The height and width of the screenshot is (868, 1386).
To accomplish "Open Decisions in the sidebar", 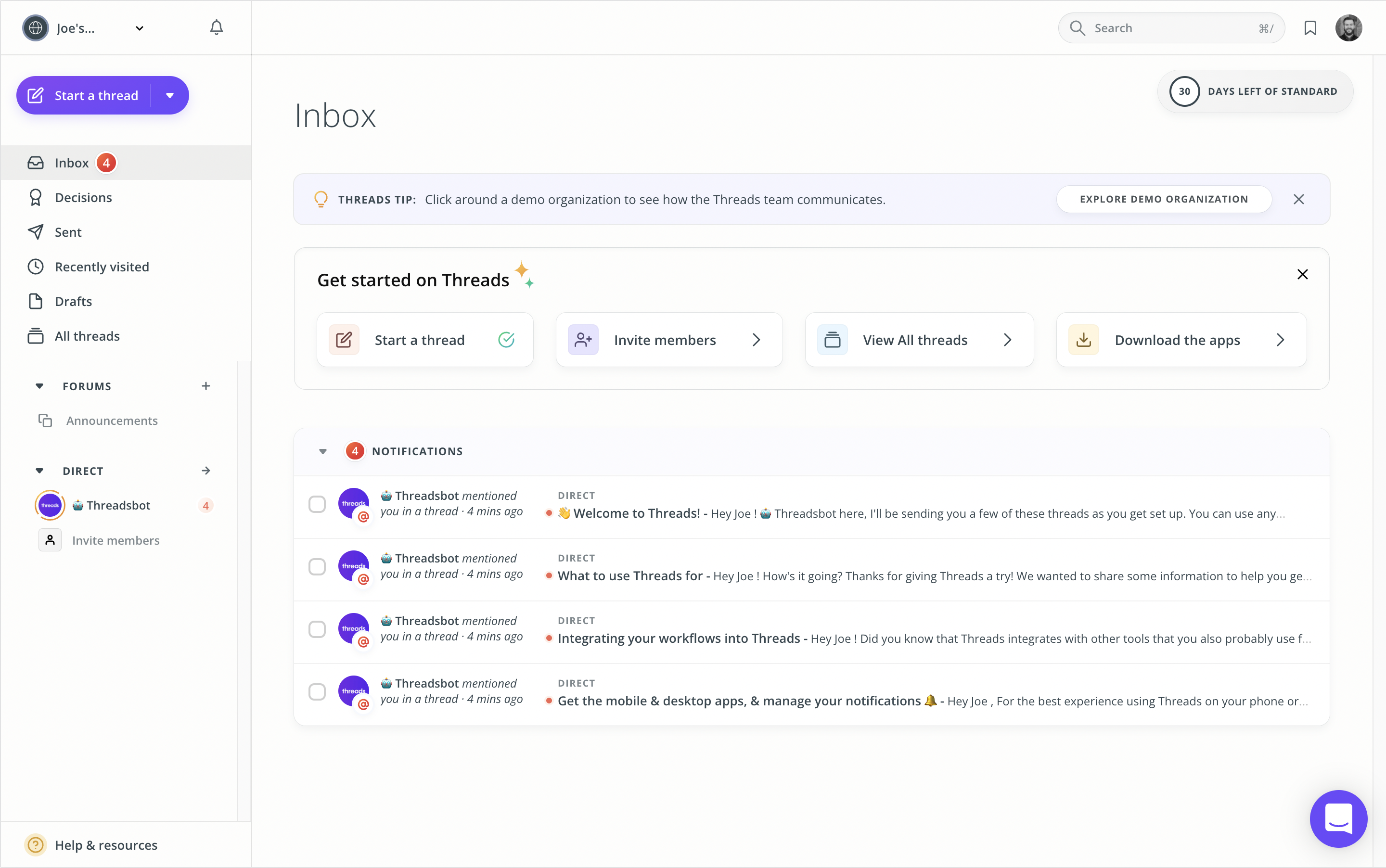I will pos(83,197).
